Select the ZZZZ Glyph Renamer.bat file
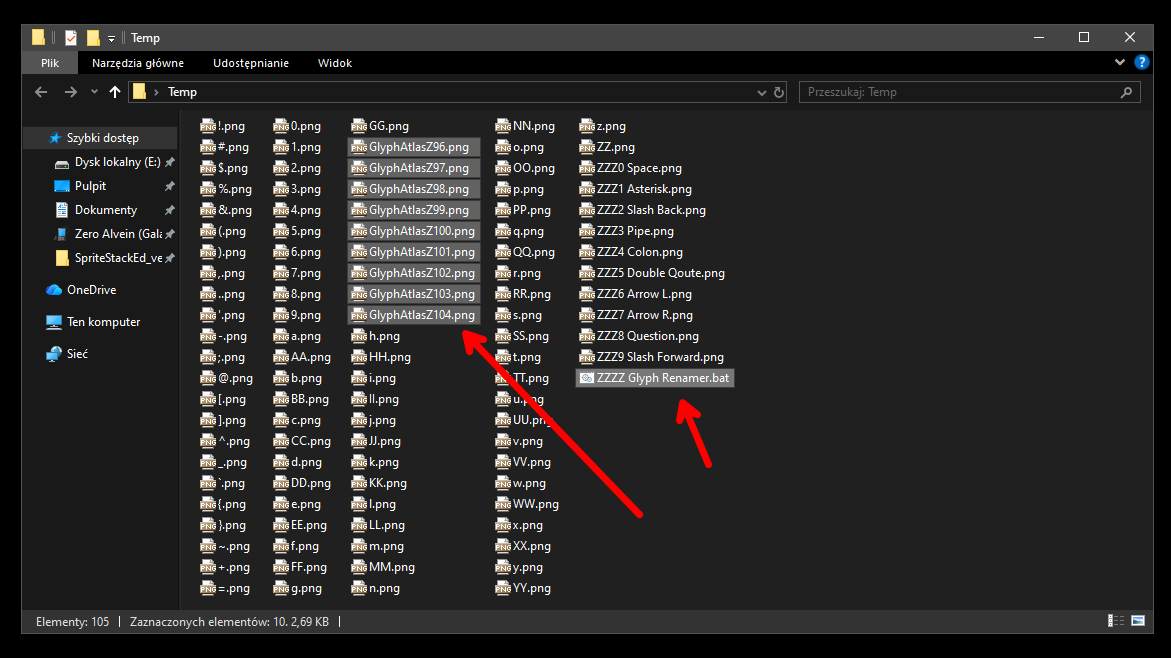 655,378
